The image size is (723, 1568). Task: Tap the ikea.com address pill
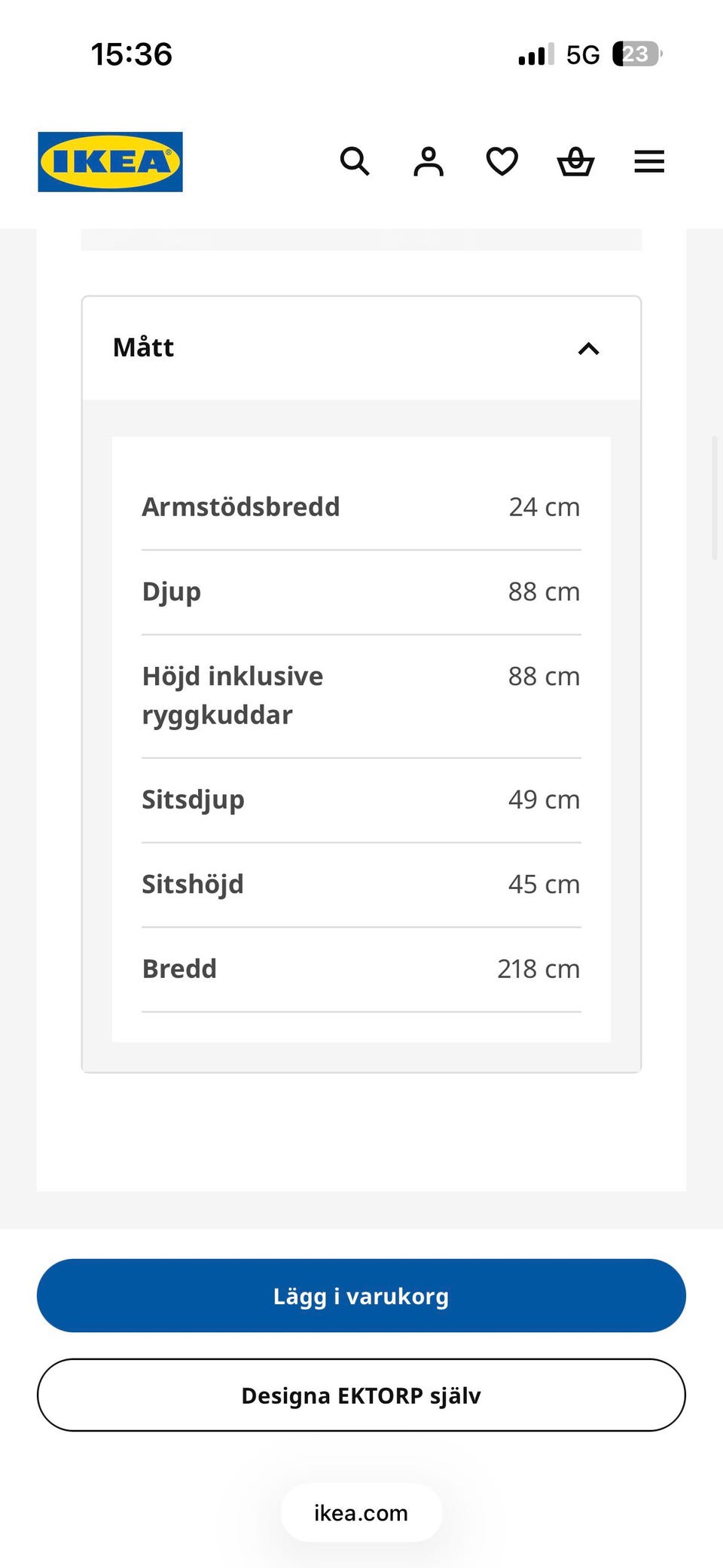click(361, 1512)
